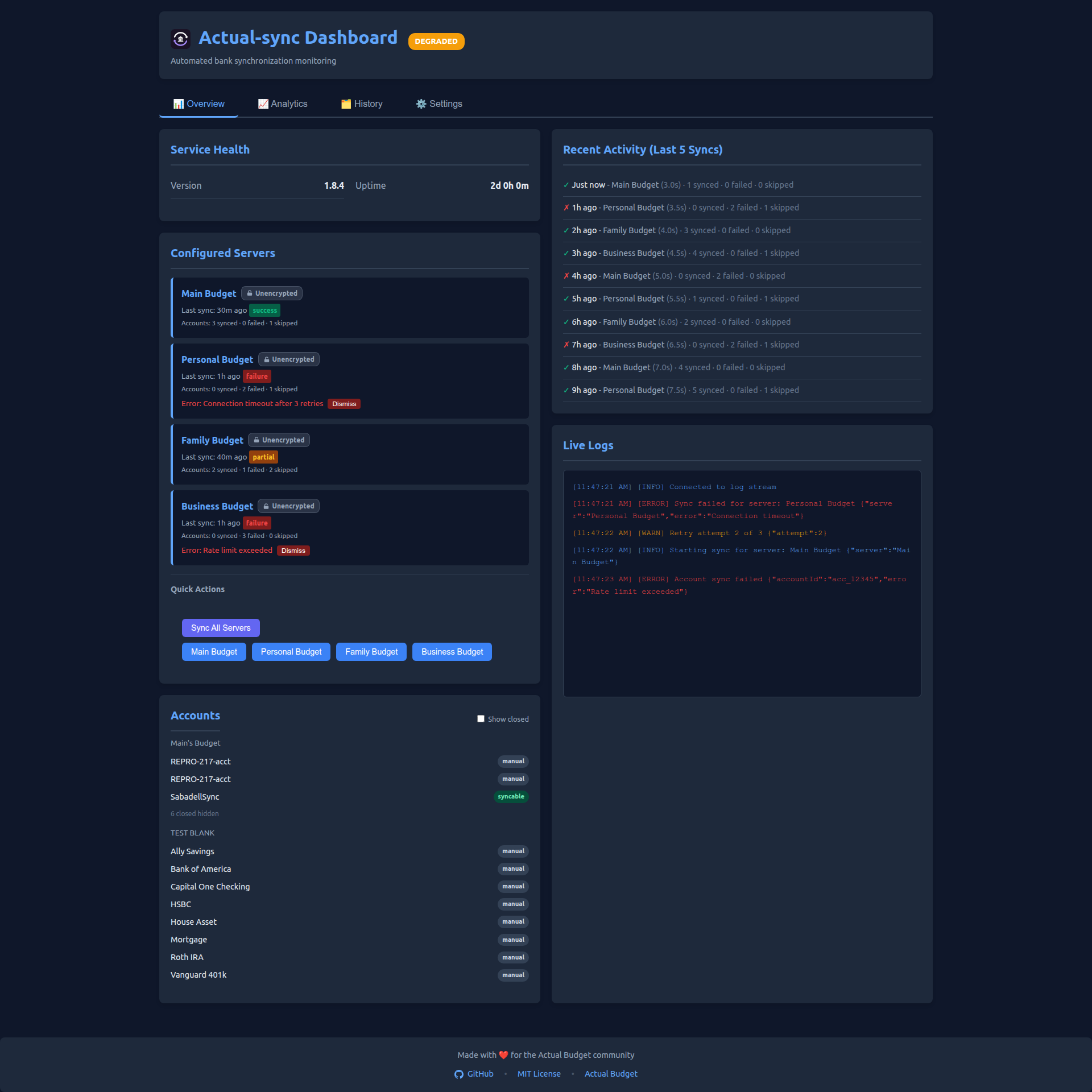1092x1092 pixels.
Task: Click the TEST BLANK accounts group heading
Action: pos(192,833)
